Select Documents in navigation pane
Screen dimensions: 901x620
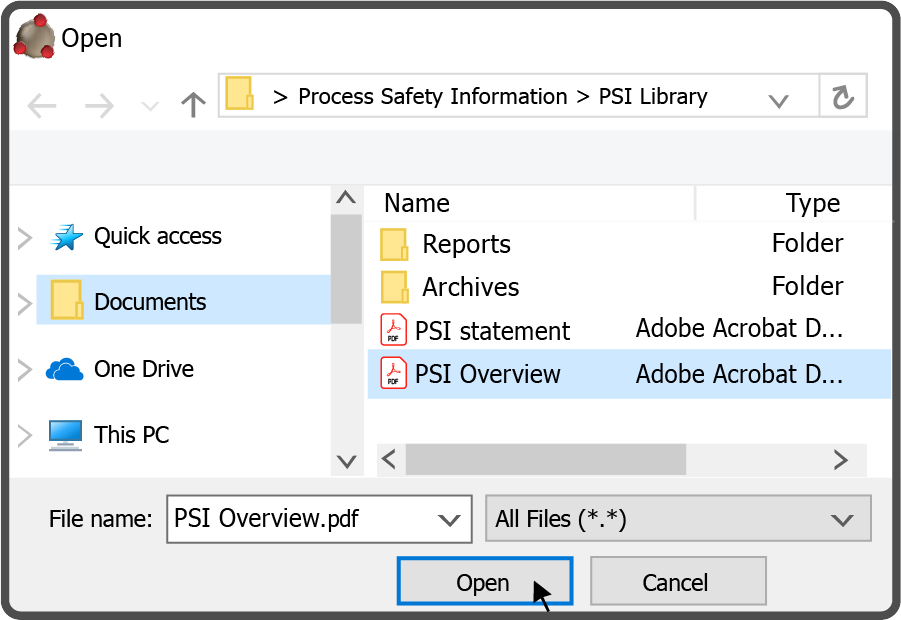point(150,301)
